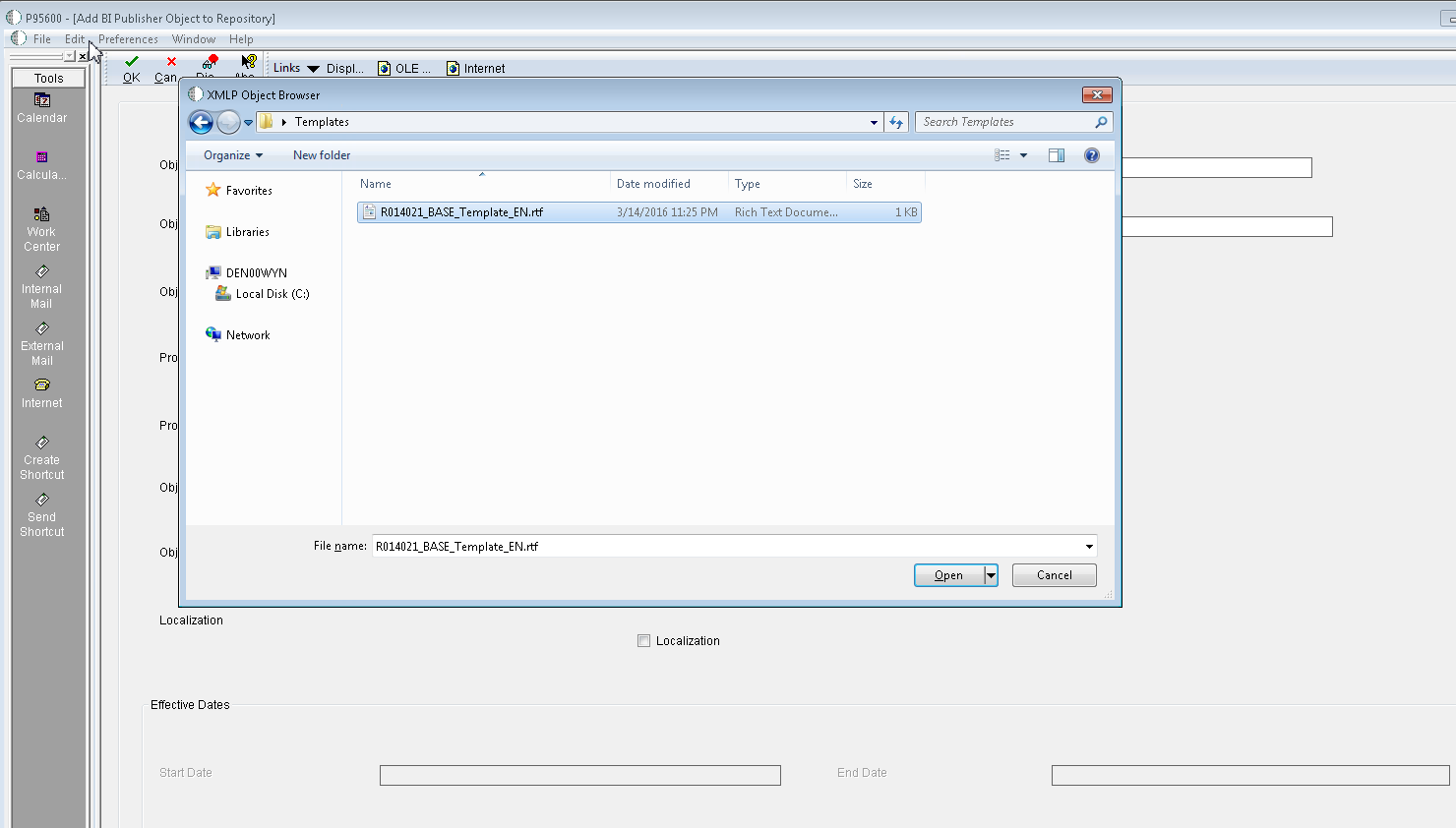Toggle the preview pane in XMLP Object Browser
The image size is (1456, 828).
(x=1056, y=154)
